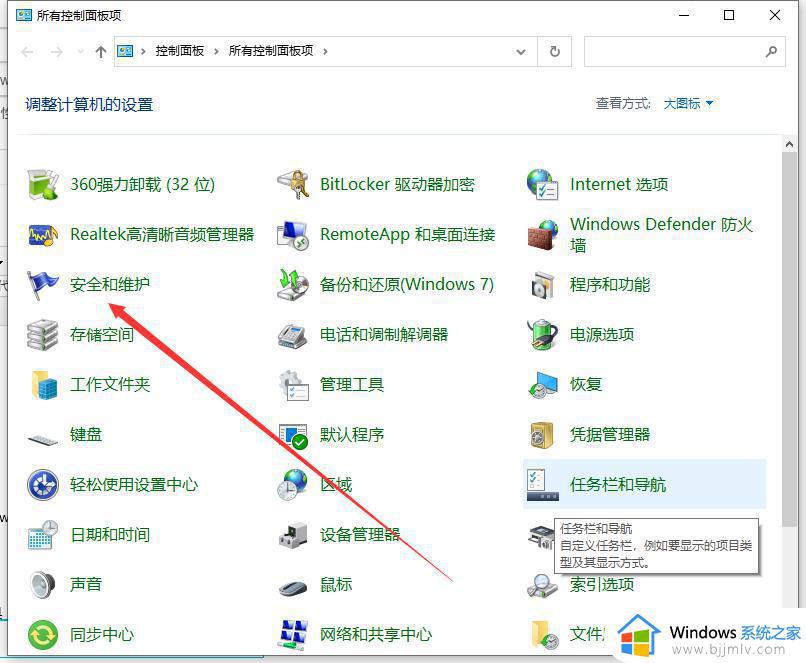Open the 工作文件夹 icon
This screenshot has height=663, width=806.
[43, 384]
